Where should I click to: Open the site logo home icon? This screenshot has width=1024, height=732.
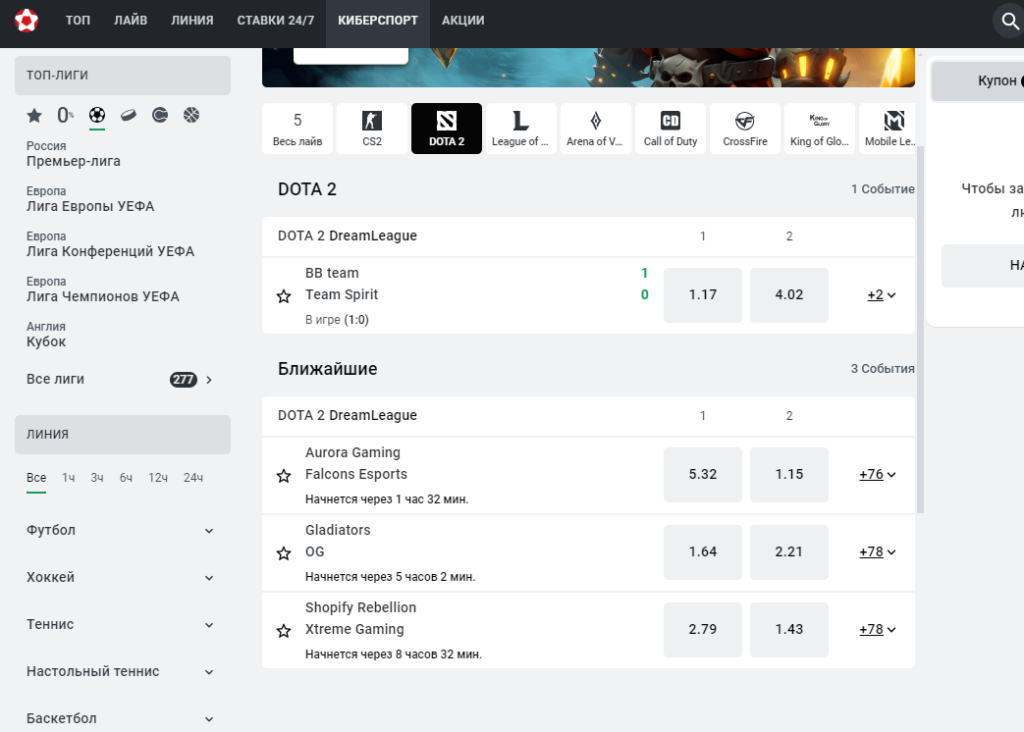click(26, 20)
